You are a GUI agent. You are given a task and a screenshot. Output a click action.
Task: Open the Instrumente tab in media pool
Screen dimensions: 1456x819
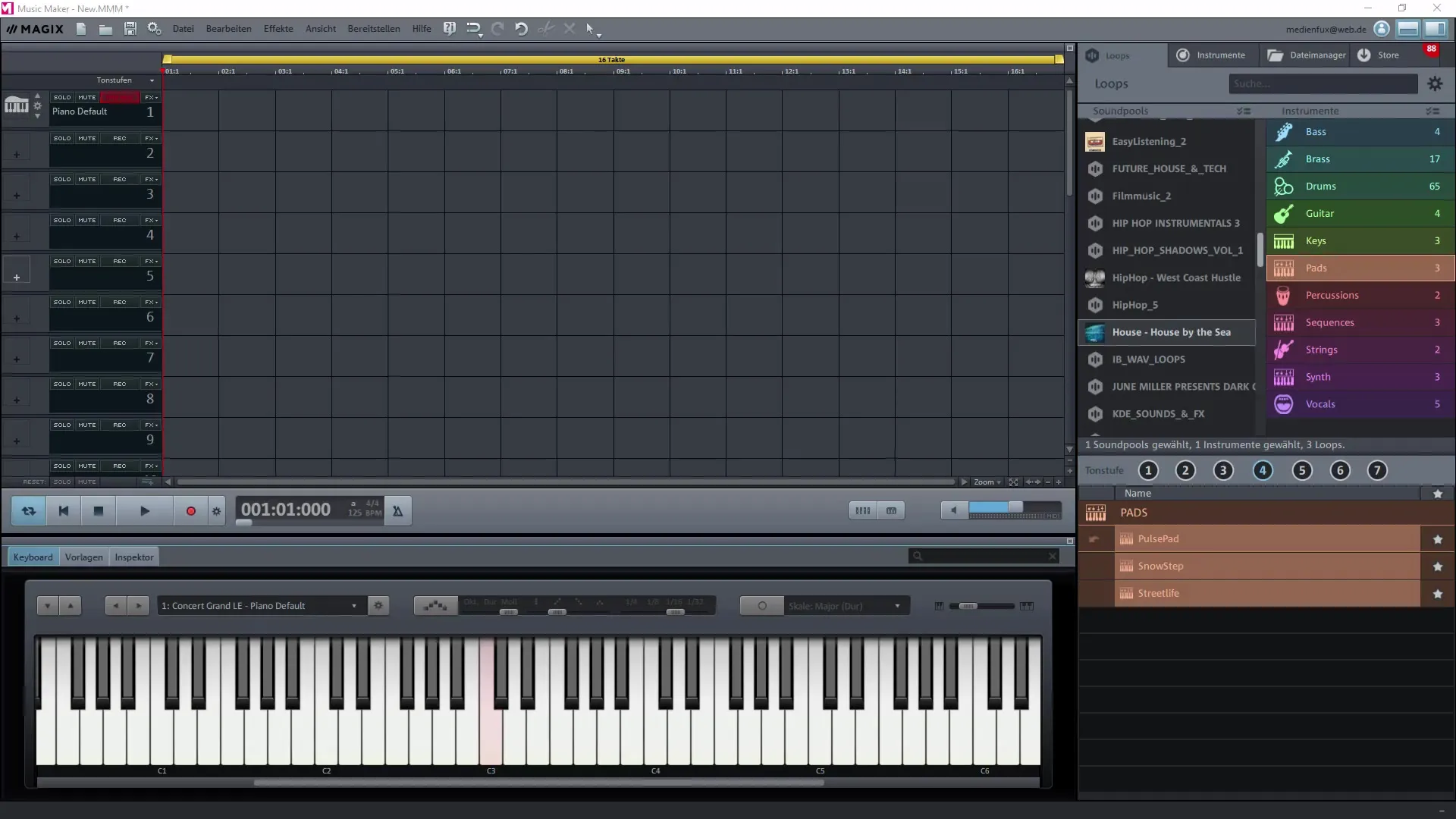pos(1212,55)
